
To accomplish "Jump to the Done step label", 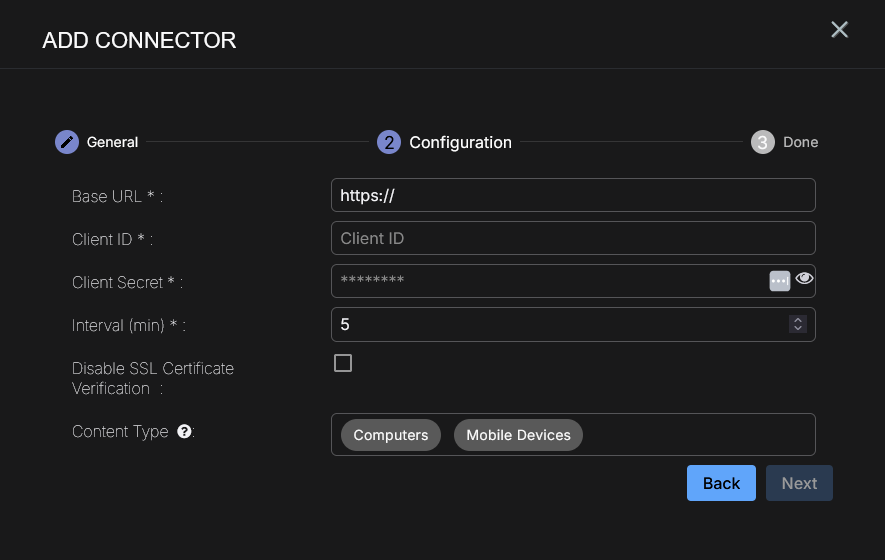I will pyautogui.click(x=800, y=142).
